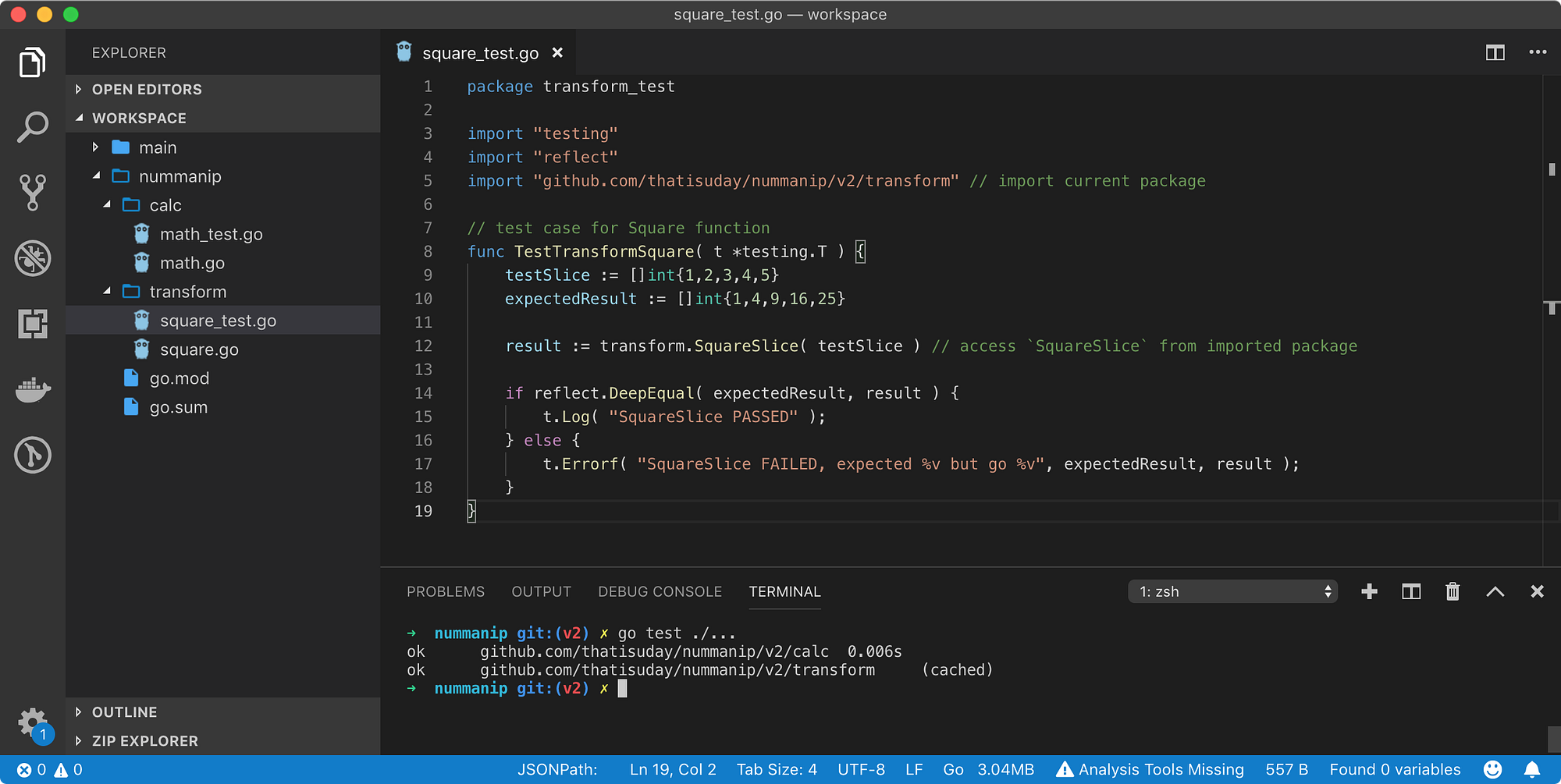The image size is (1561, 784).
Task: Open the DEBUG CONSOLE tab
Action: [x=660, y=591]
